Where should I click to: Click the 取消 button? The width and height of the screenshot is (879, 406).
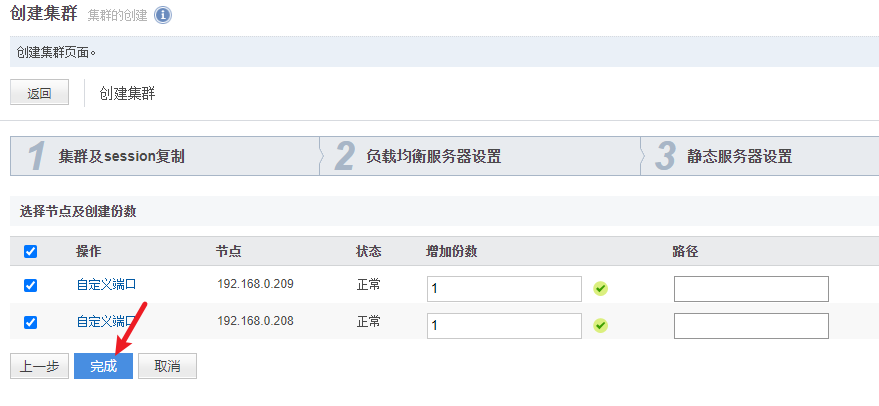pyautogui.click(x=168, y=366)
